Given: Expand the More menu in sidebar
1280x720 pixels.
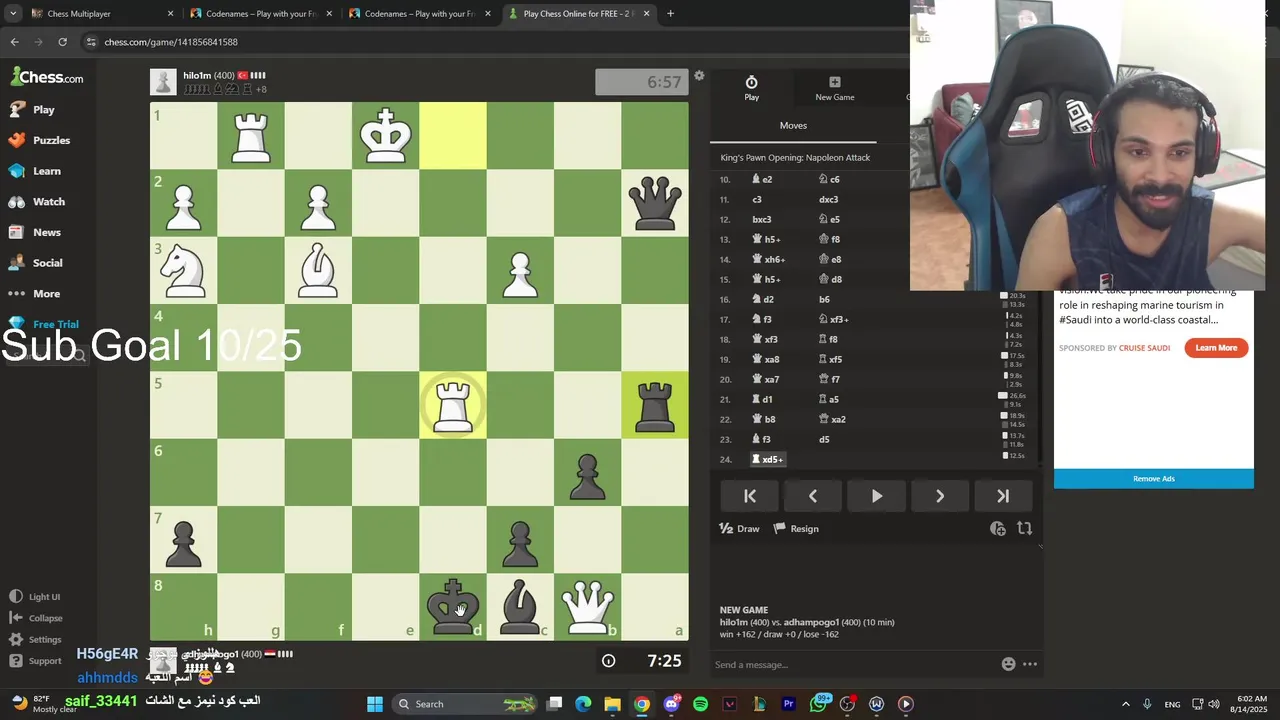Looking at the screenshot, I should coord(35,294).
